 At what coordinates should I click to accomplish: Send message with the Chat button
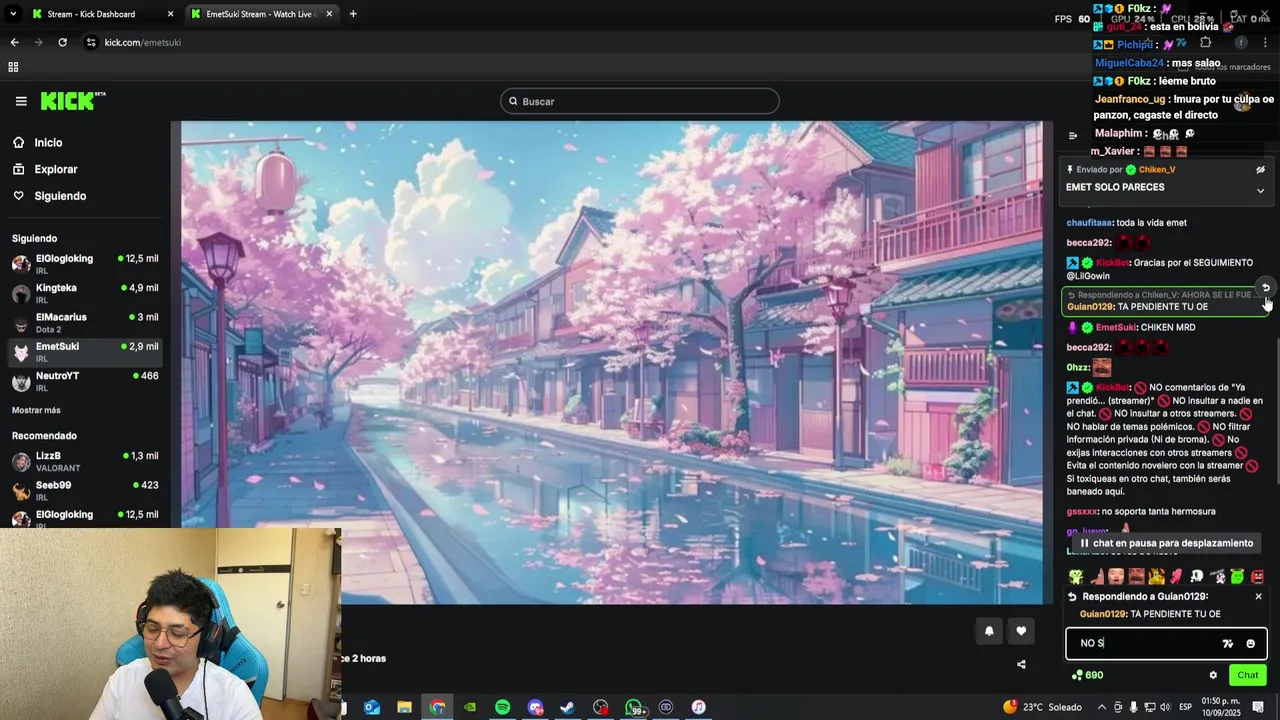click(x=1248, y=675)
